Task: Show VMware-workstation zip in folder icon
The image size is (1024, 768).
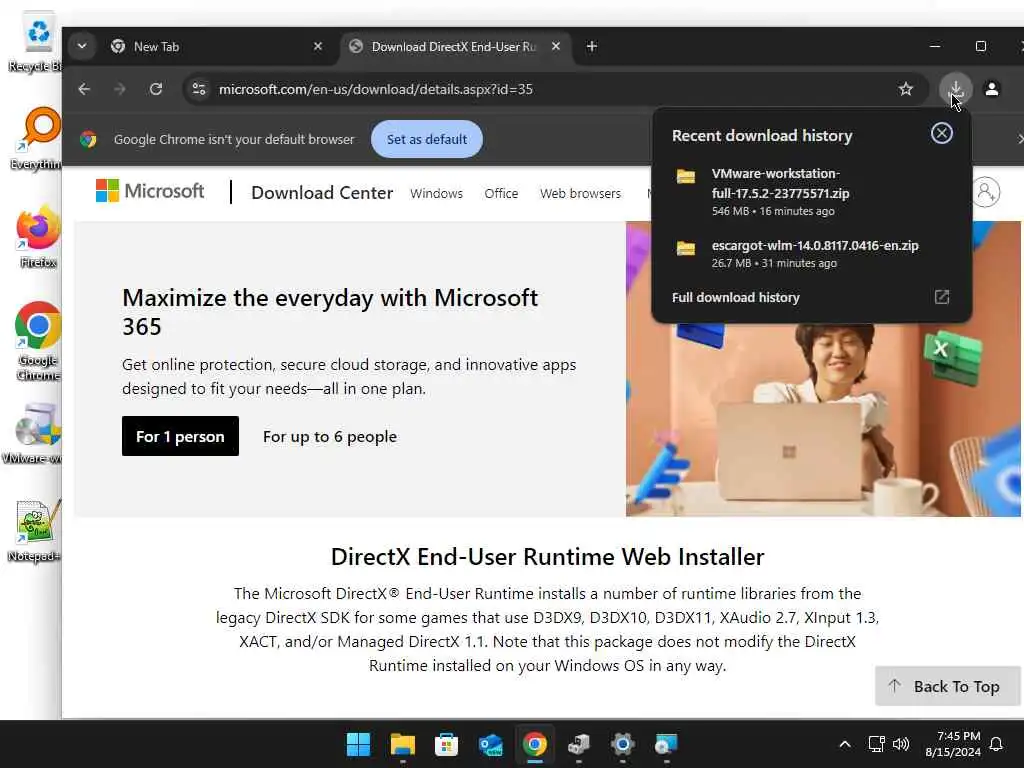Action: coord(686,176)
